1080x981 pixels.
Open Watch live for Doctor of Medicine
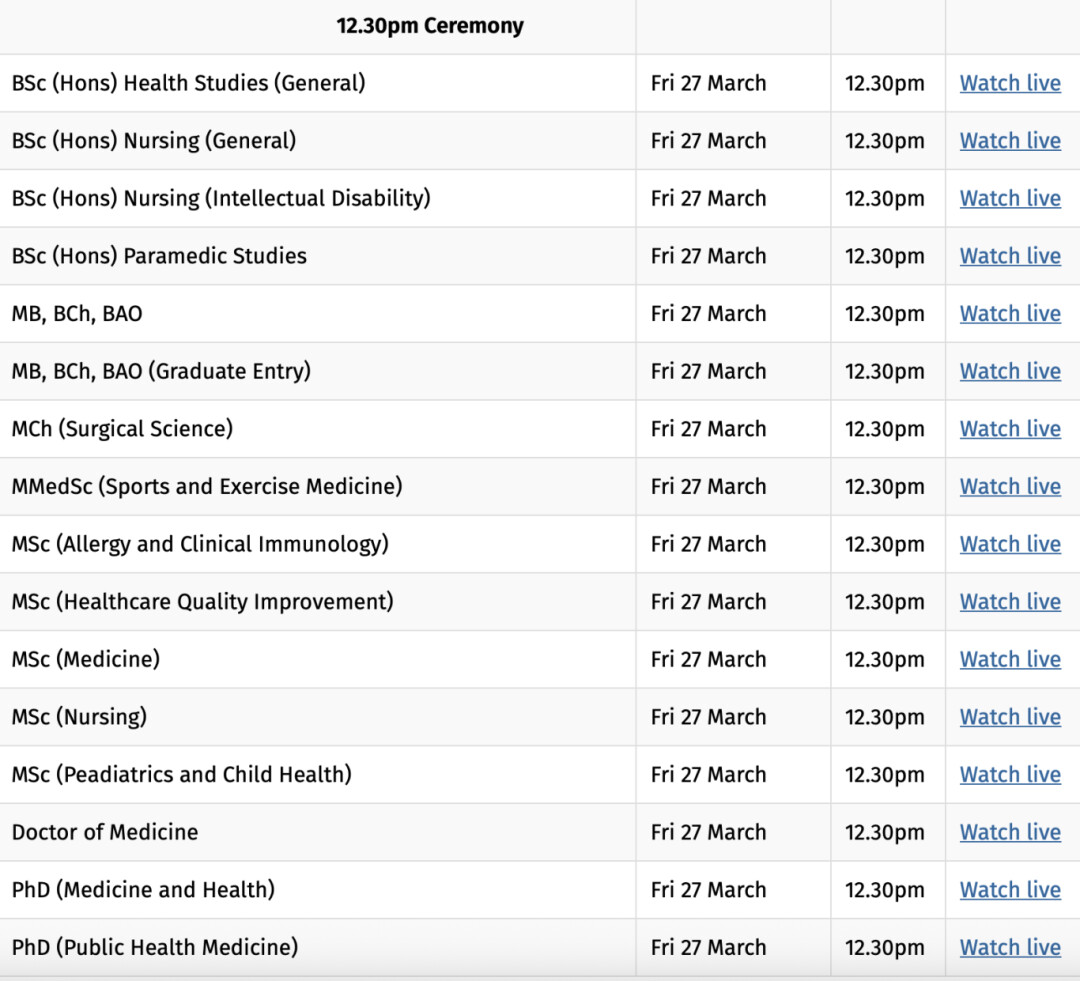click(x=1009, y=832)
